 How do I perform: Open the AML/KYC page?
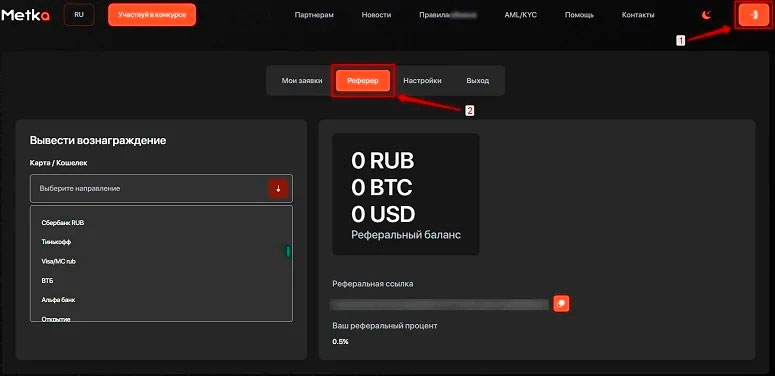[520, 15]
